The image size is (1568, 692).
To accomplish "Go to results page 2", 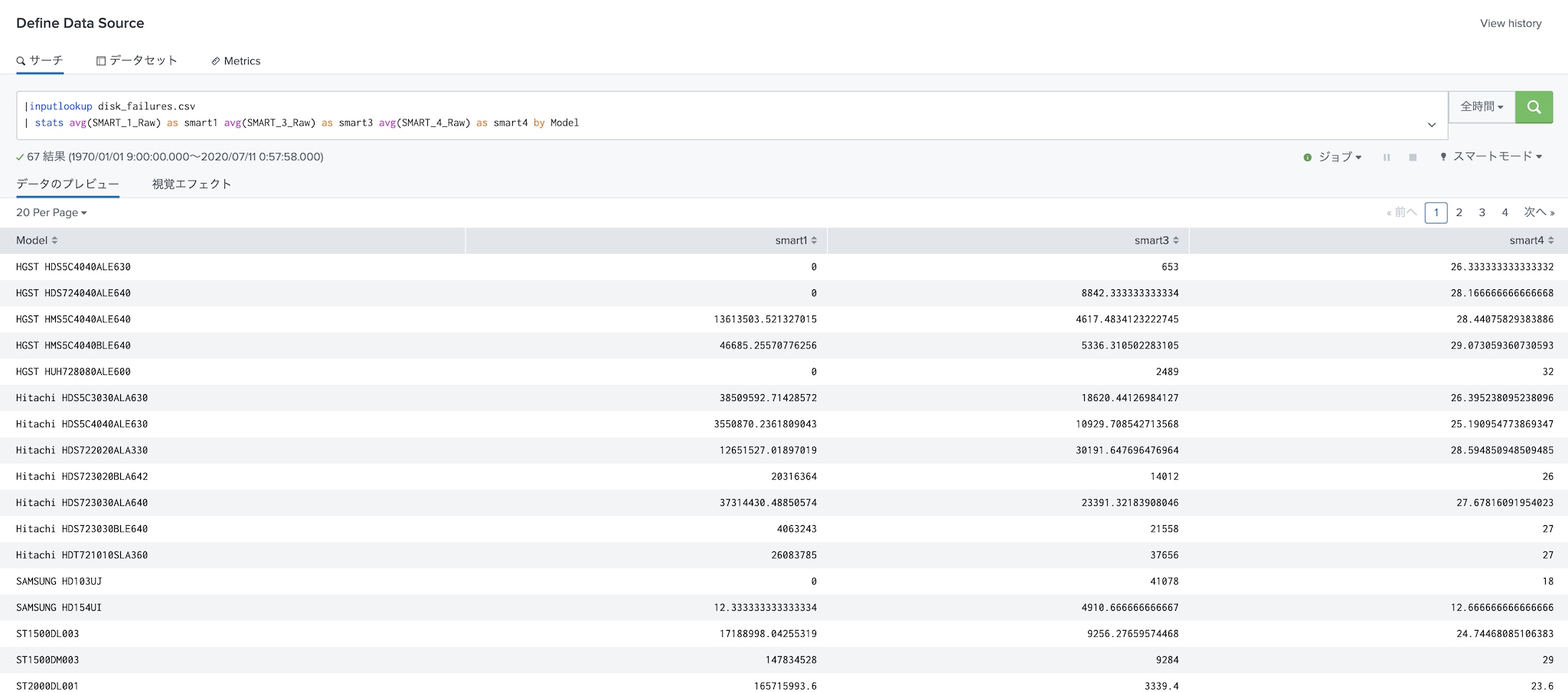I will [1459, 213].
